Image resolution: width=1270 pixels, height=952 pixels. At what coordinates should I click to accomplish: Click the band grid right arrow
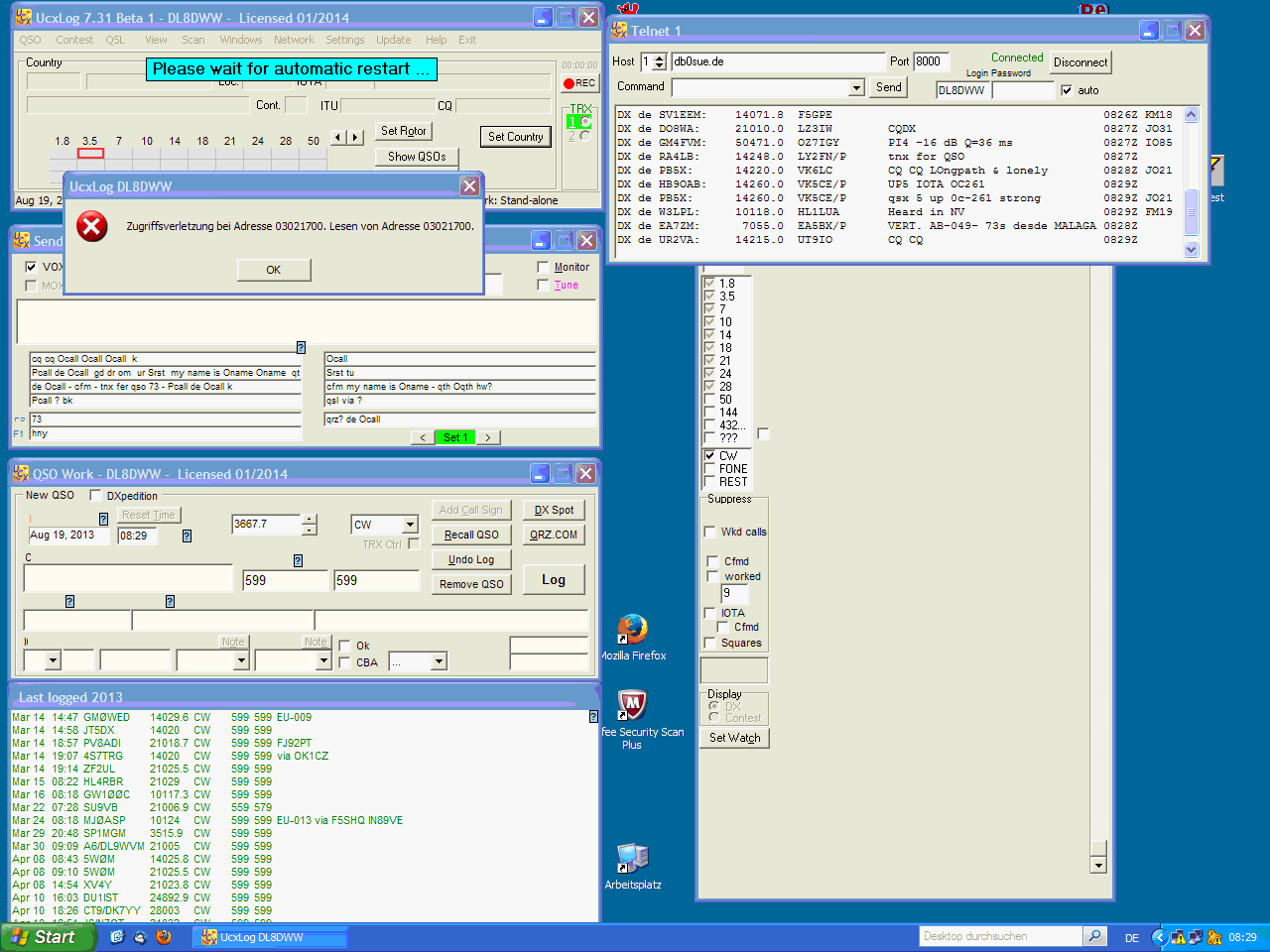(355, 138)
